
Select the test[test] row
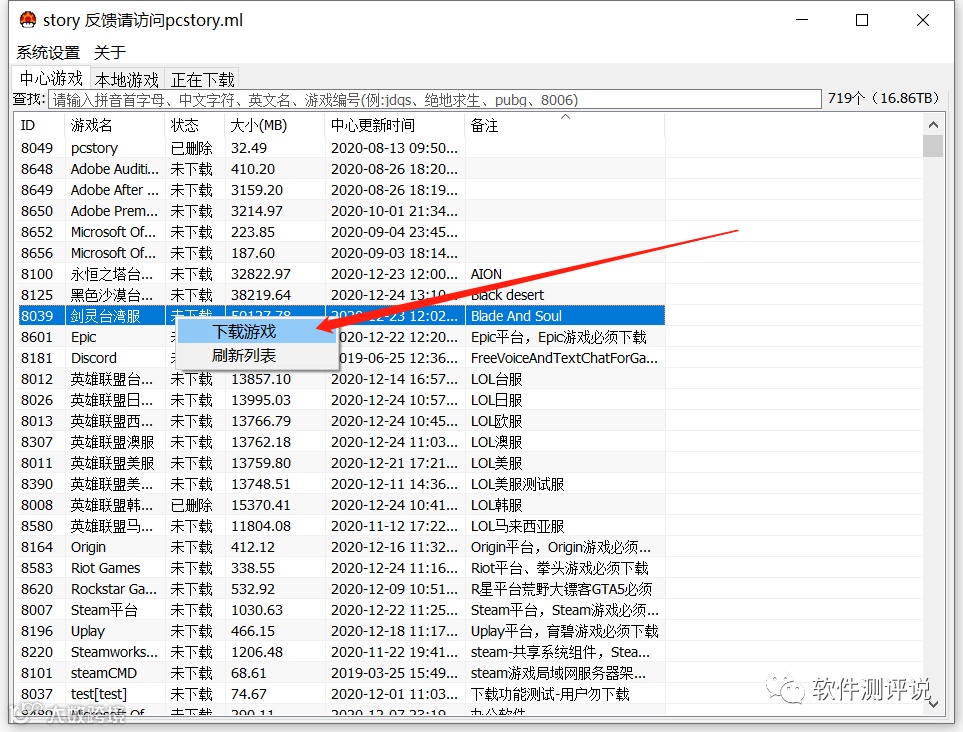[341, 694]
